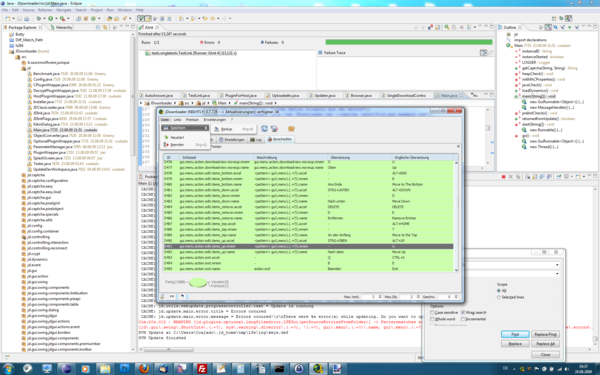Click the Windows Start orb
600x375 pixels.
[x=8, y=368]
